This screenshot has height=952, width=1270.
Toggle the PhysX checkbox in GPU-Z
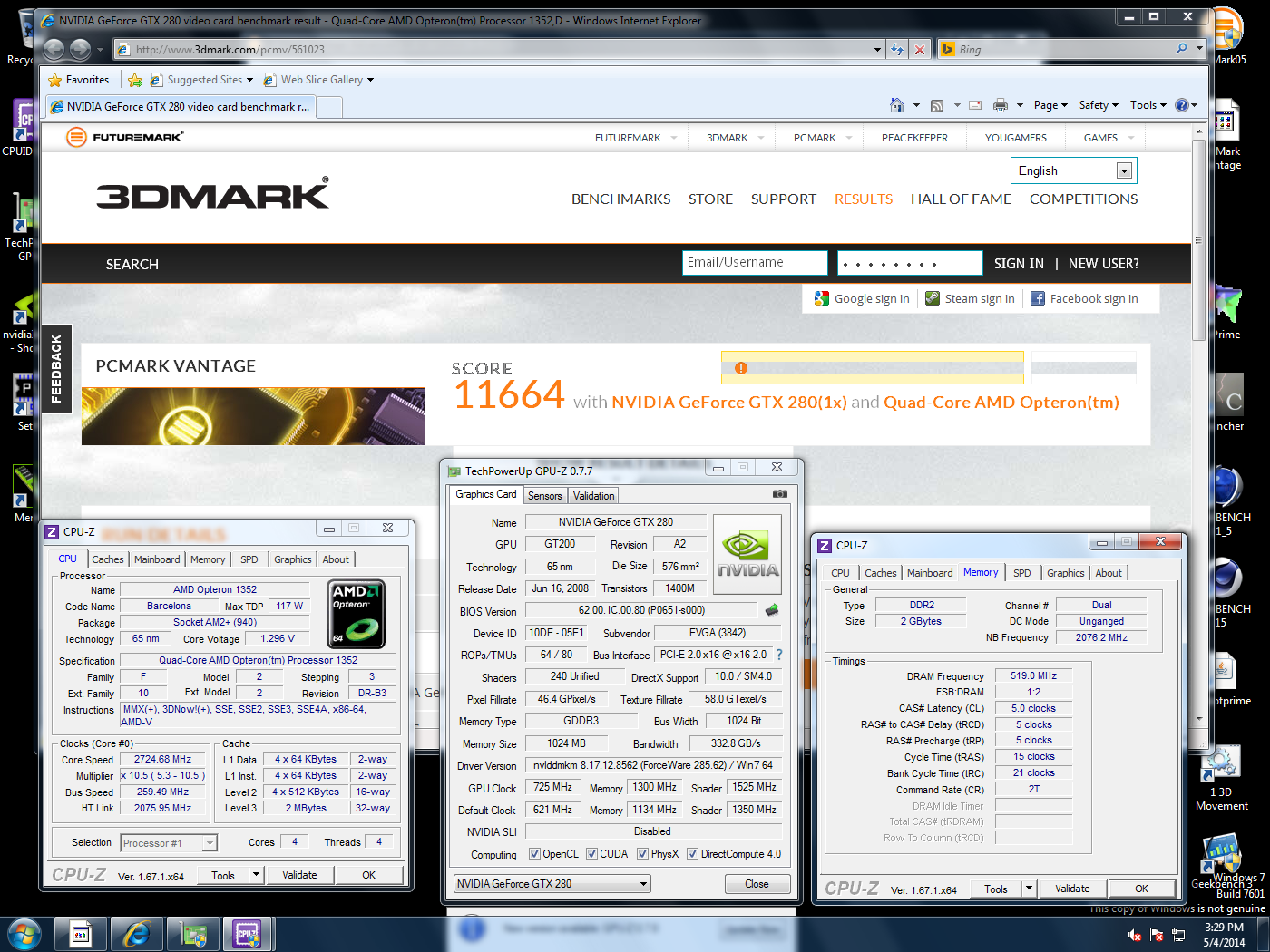click(x=643, y=854)
